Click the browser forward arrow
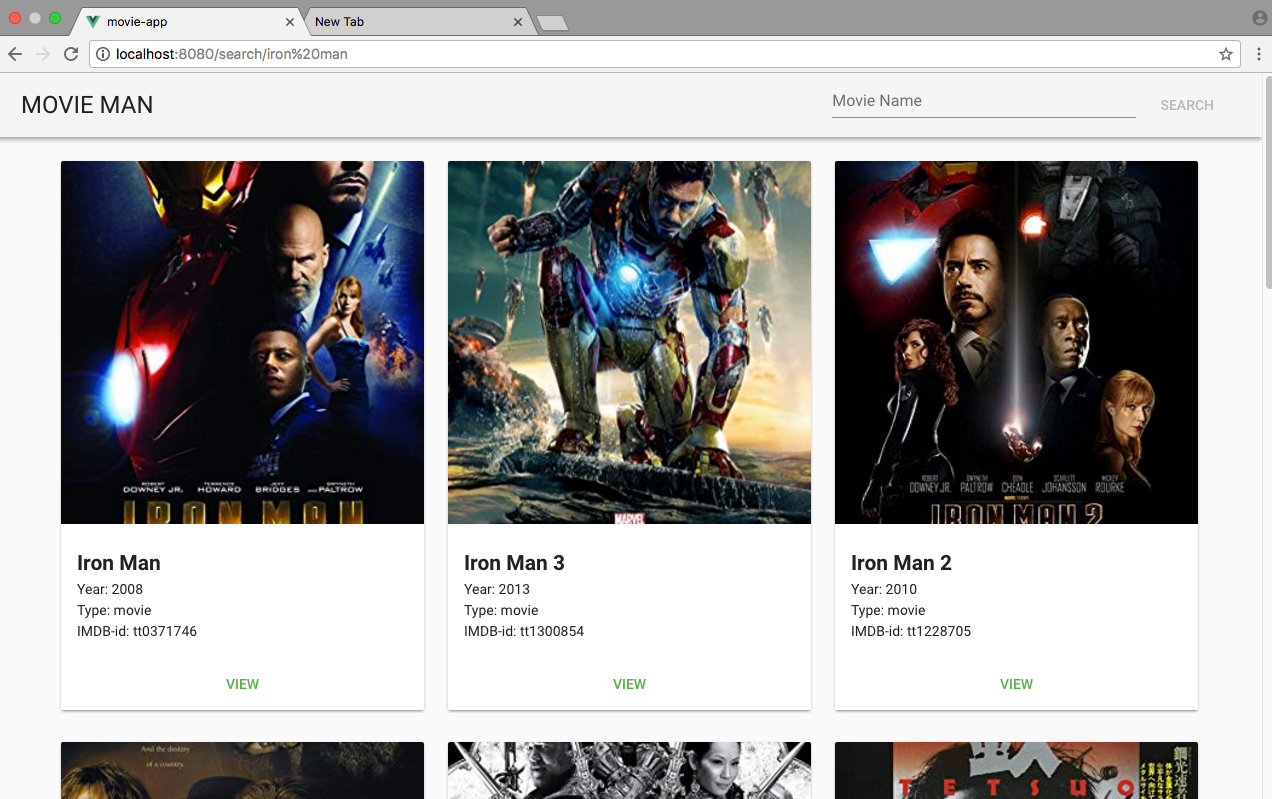The image size is (1272, 799). (43, 54)
